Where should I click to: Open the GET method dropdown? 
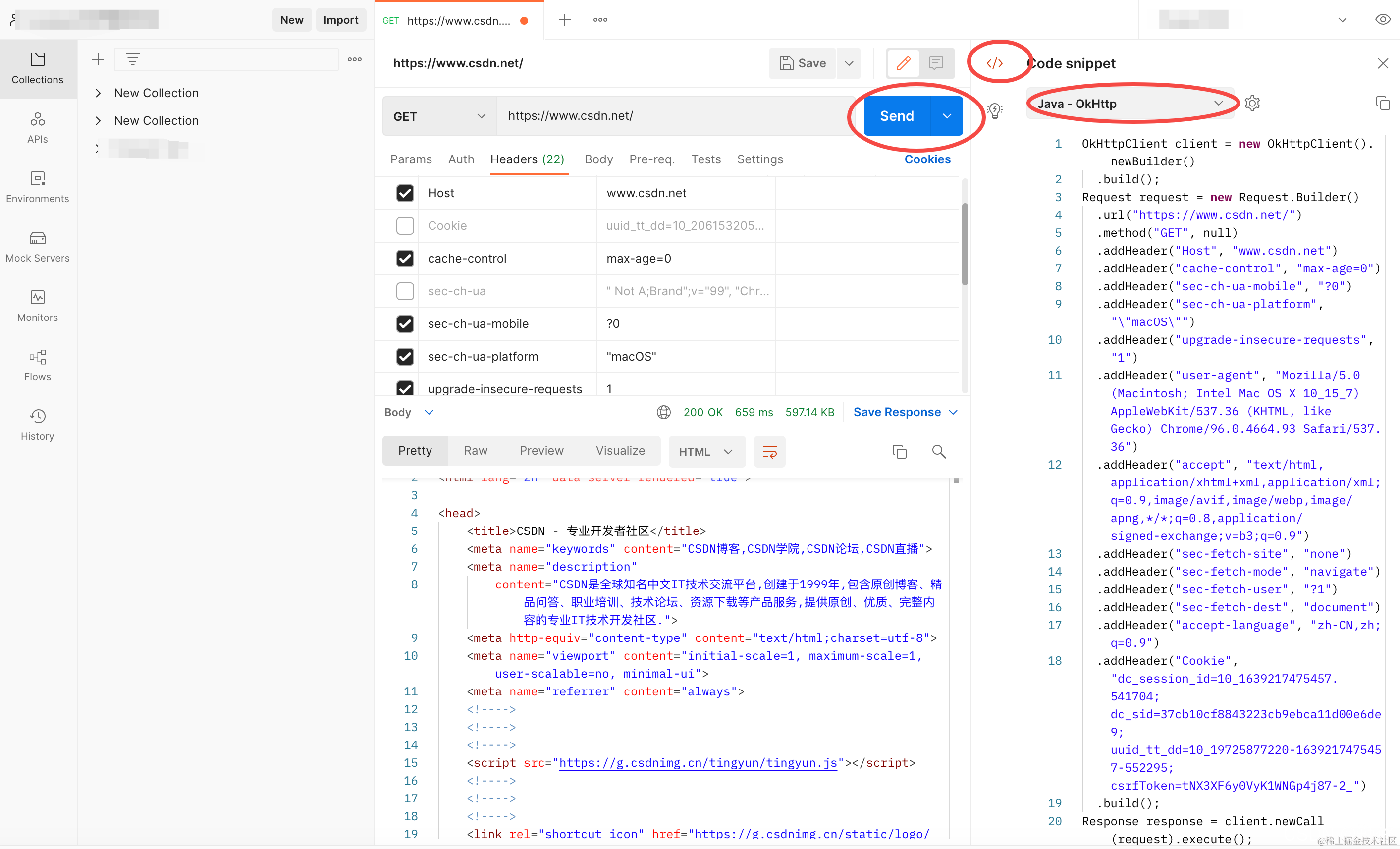click(x=439, y=116)
